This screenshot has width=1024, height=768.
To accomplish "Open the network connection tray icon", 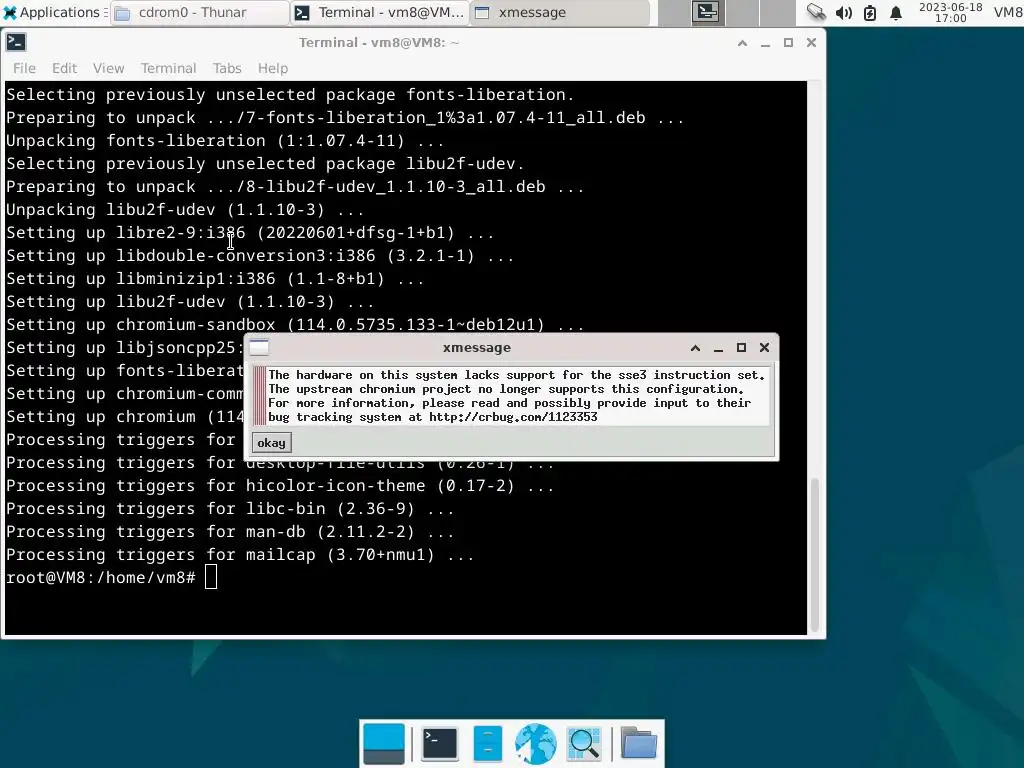I will [x=816, y=12].
